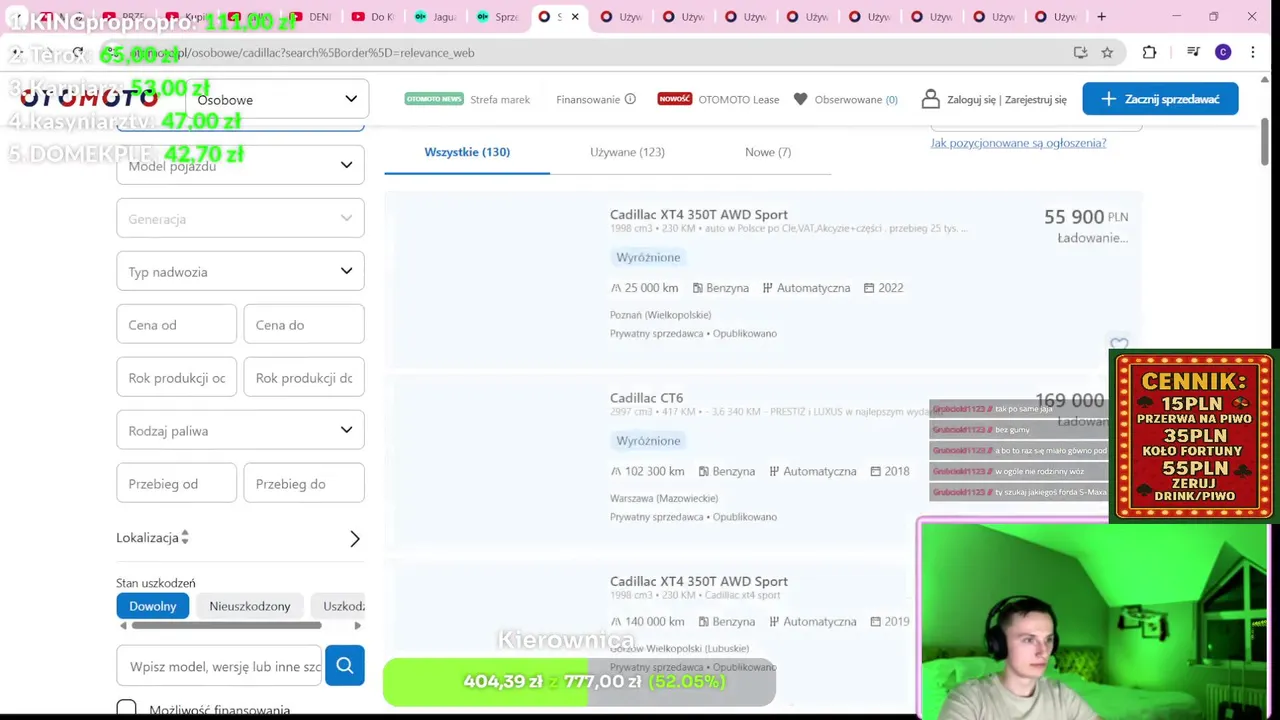Click left arrow of damage-state scroller
1280x720 pixels.
point(123,626)
